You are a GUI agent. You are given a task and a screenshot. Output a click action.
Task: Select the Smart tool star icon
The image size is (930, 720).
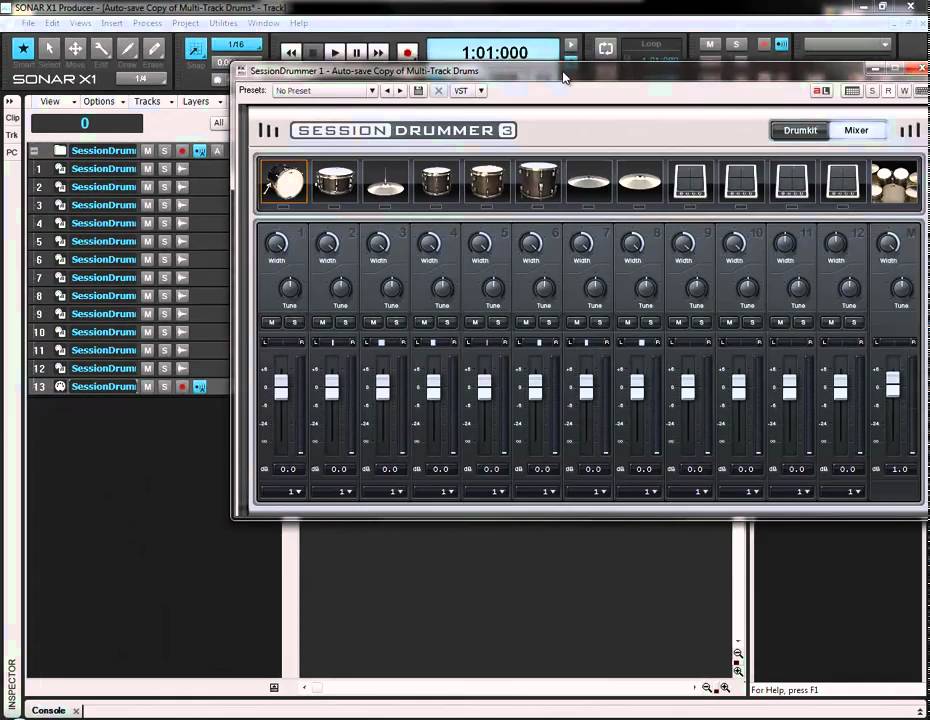[24, 48]
